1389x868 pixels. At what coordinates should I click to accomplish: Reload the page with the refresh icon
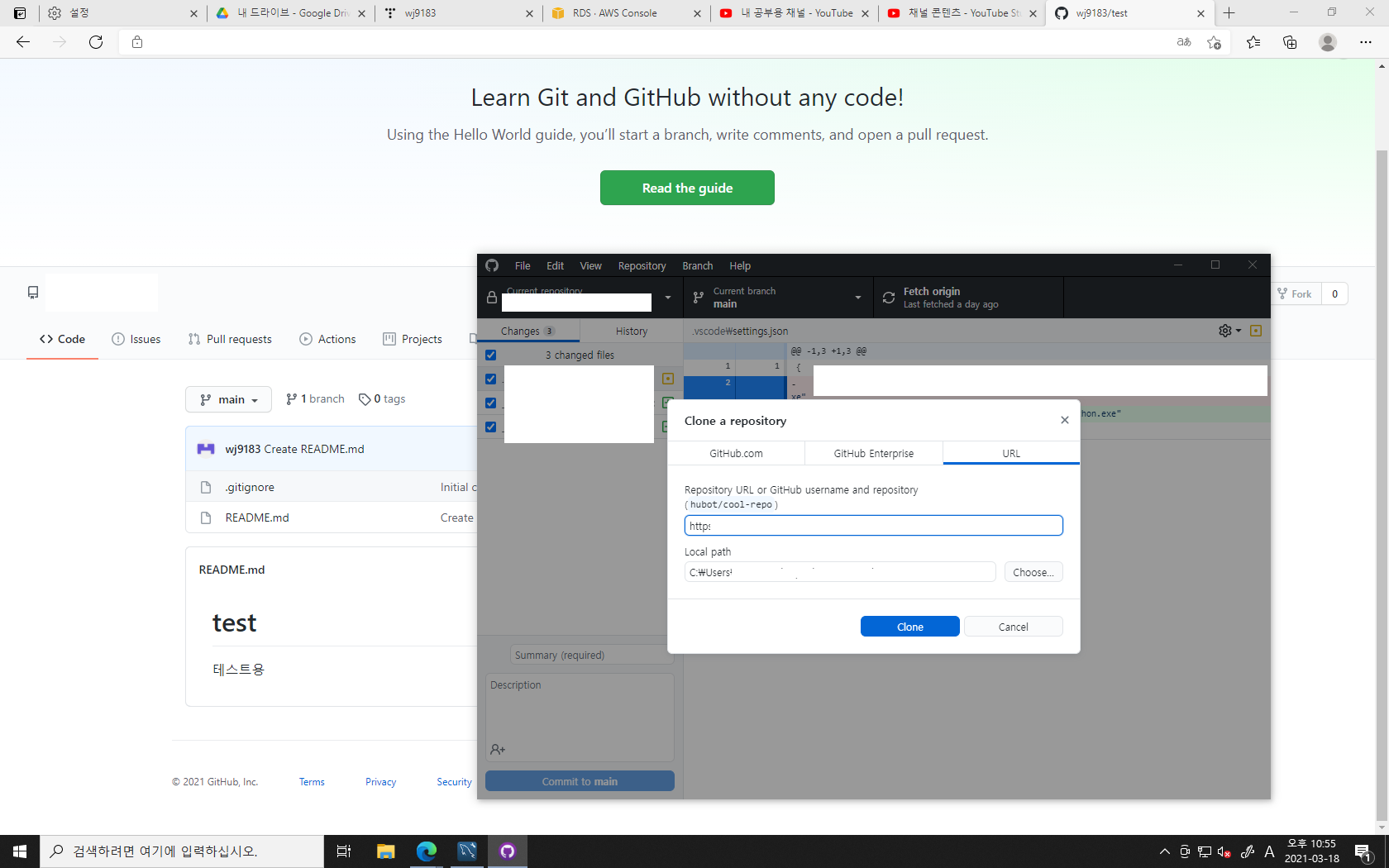click(x=96, y=42)
